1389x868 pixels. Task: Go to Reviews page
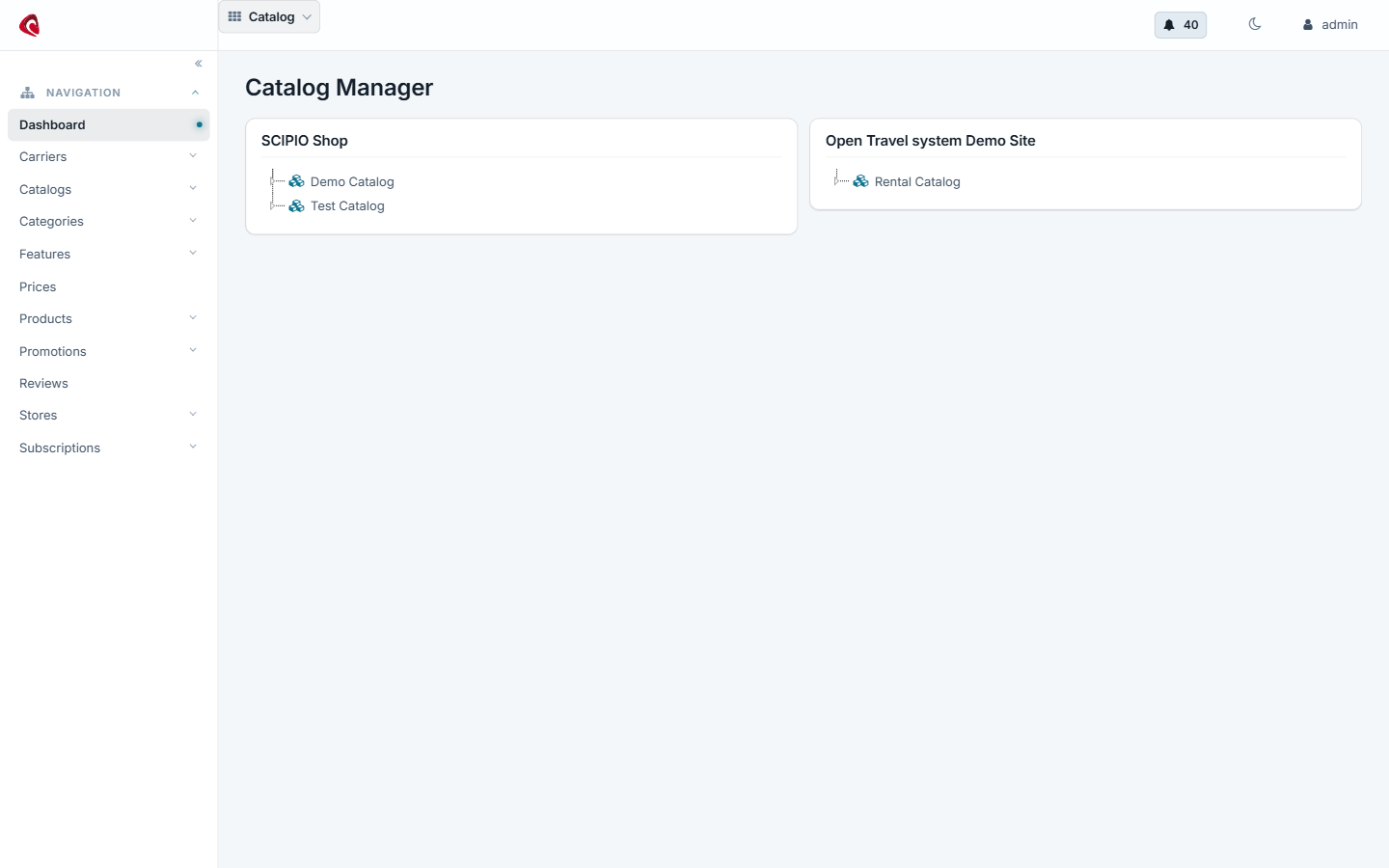point(108,383)
